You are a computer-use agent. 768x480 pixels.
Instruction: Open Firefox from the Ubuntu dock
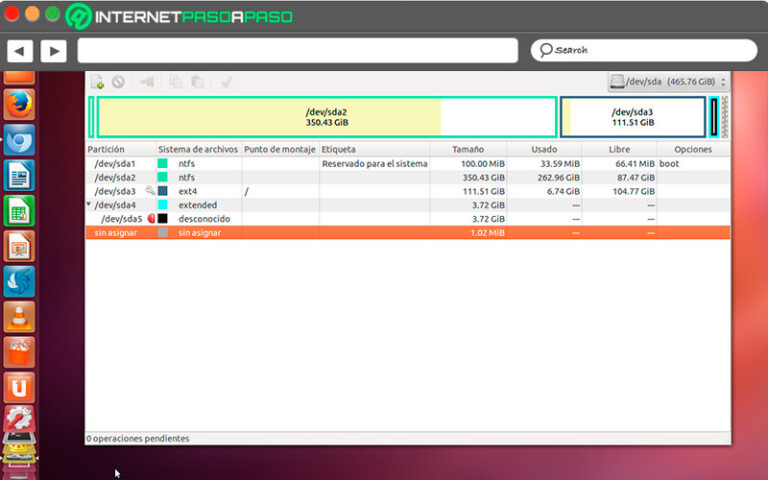(x=19, y=104)
